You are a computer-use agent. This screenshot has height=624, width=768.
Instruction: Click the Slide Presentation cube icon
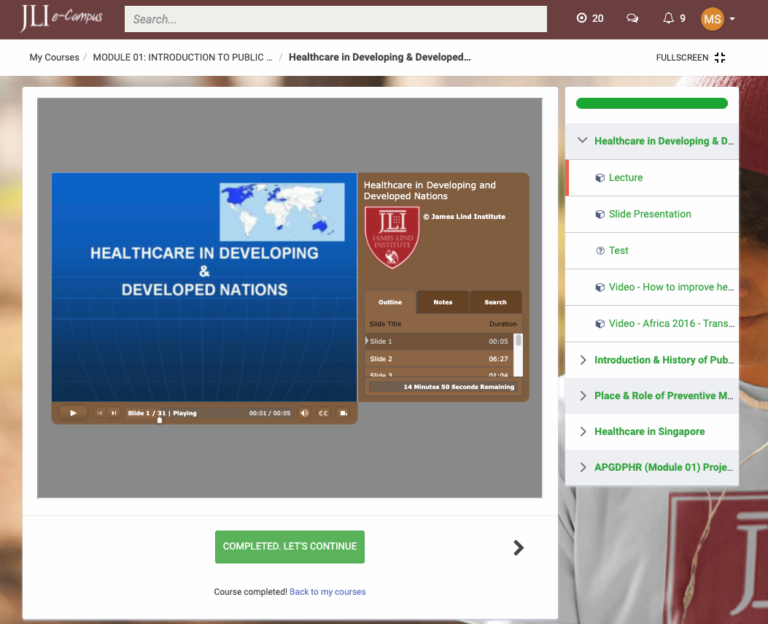[600, 214]
